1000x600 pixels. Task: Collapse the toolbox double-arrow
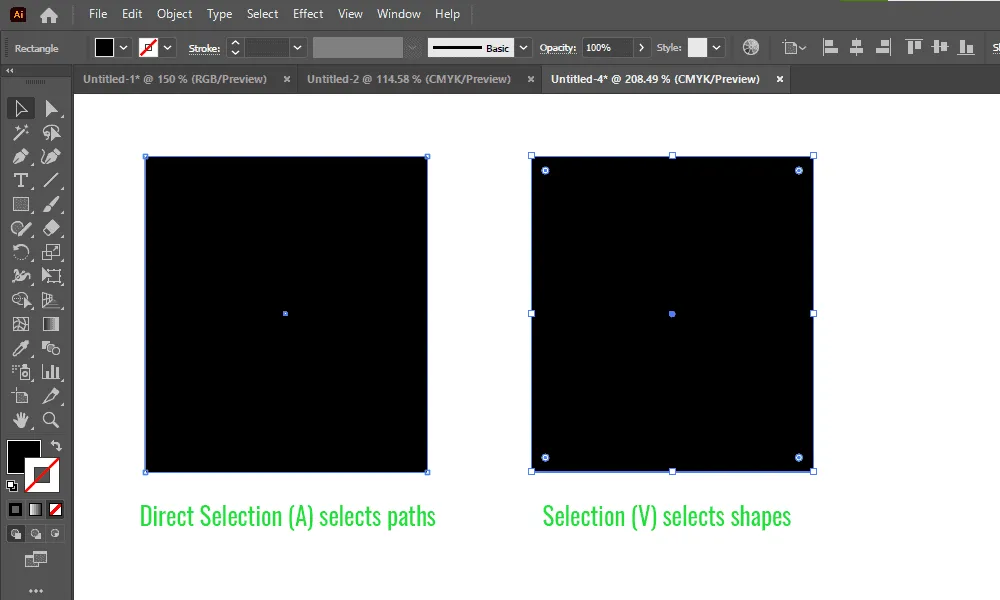pyautogui.click(x=10, y=71)
